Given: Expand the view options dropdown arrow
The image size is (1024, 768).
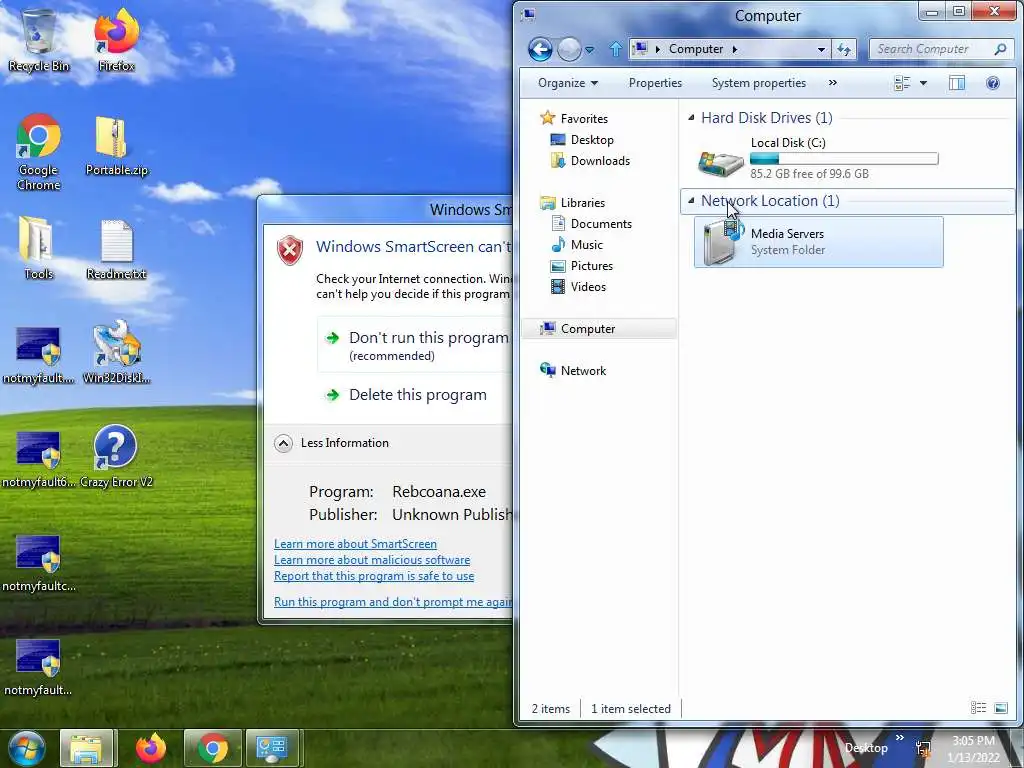Looking at the screenshot, I should coord(923,83).
